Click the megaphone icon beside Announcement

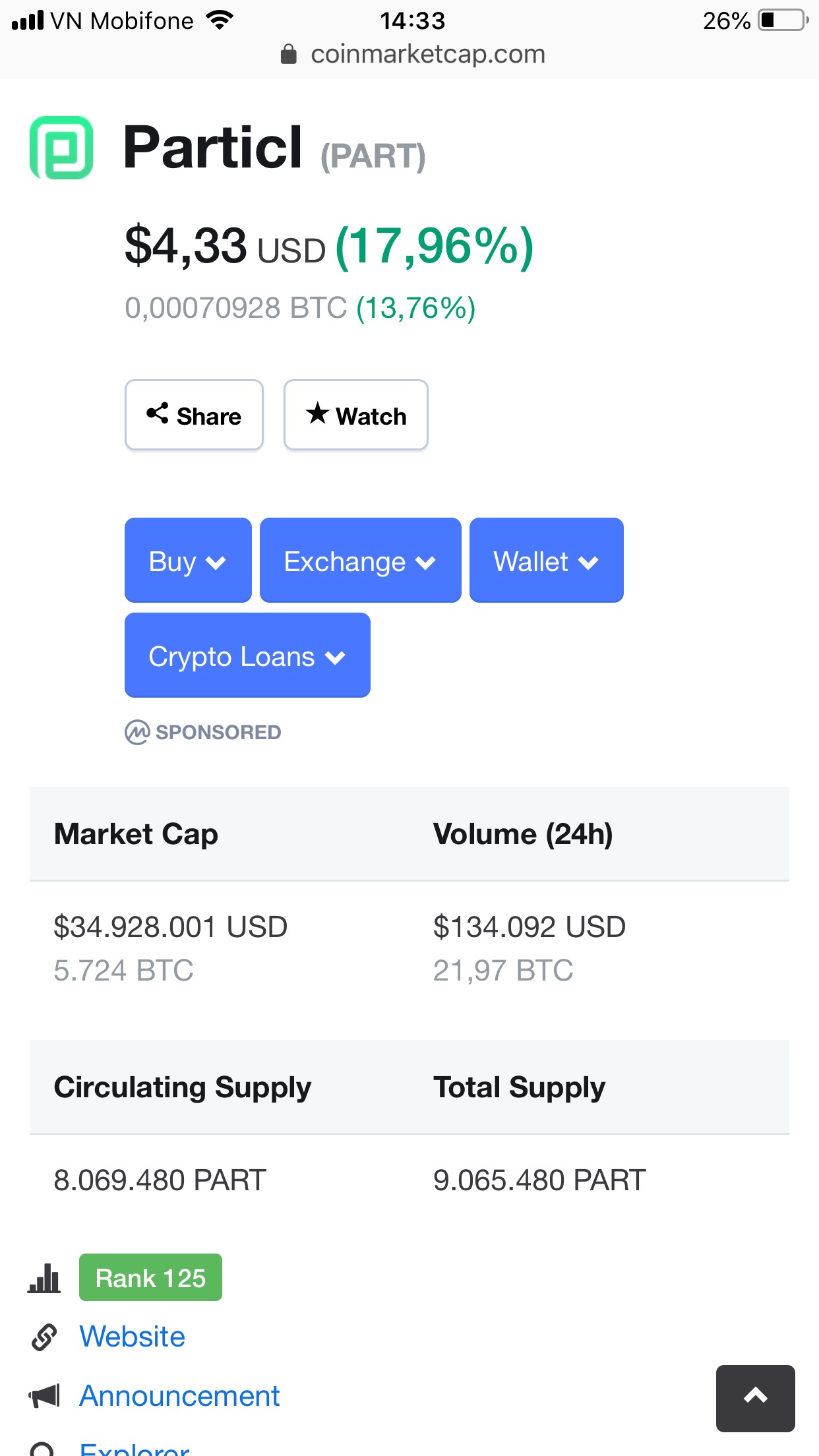click(44, 1395)
